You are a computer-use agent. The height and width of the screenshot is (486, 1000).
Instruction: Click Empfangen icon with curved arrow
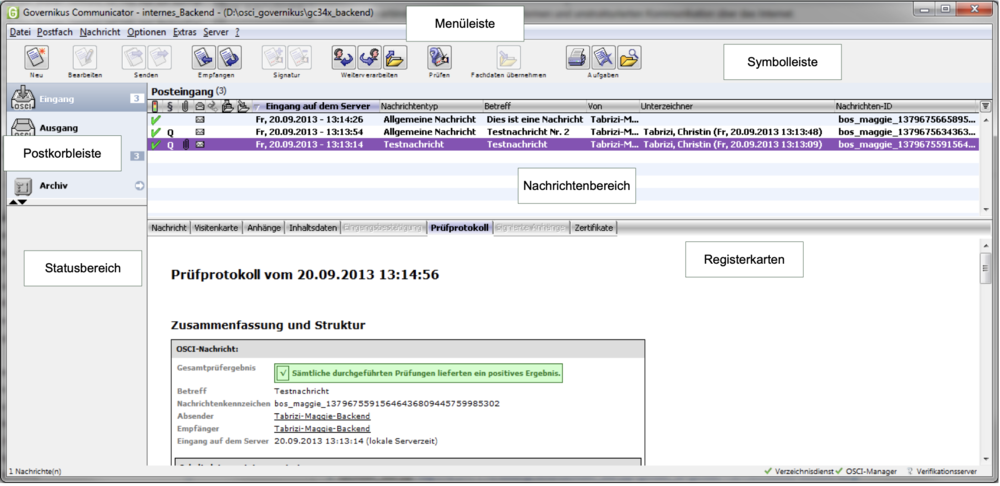pos(230,58)
